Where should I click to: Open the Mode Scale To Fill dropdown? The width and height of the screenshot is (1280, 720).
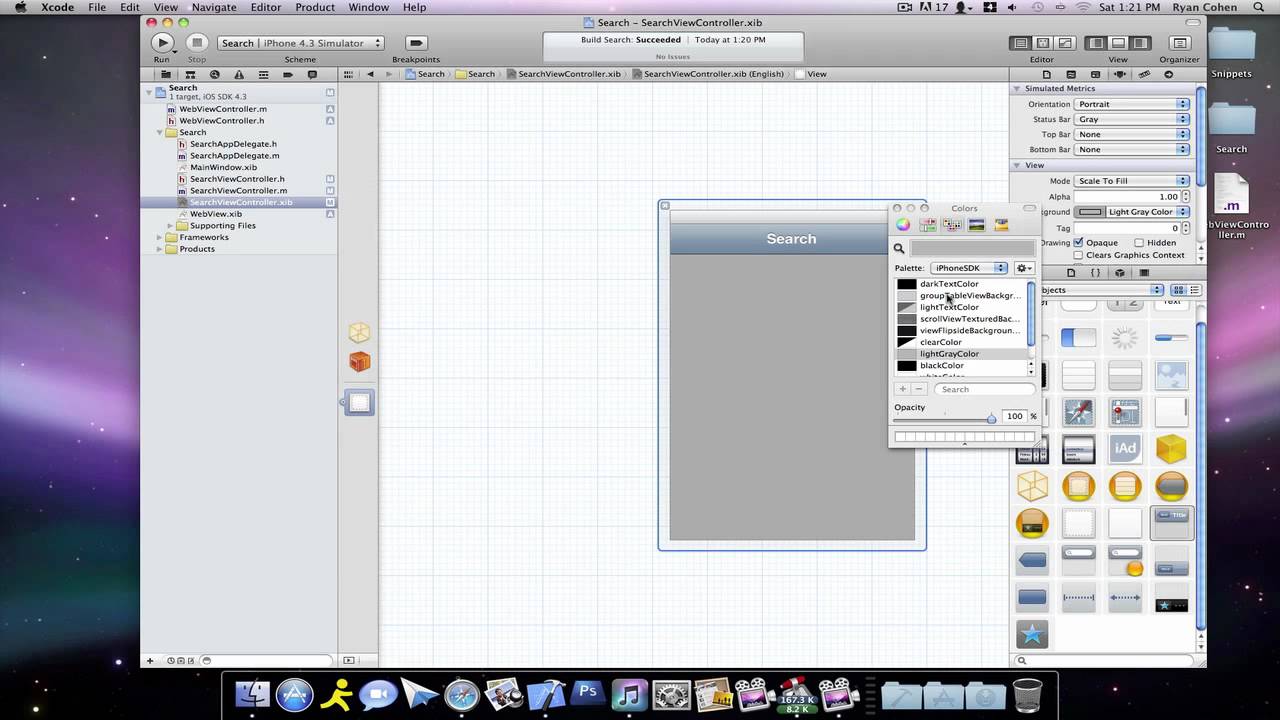coord(1131,181)
